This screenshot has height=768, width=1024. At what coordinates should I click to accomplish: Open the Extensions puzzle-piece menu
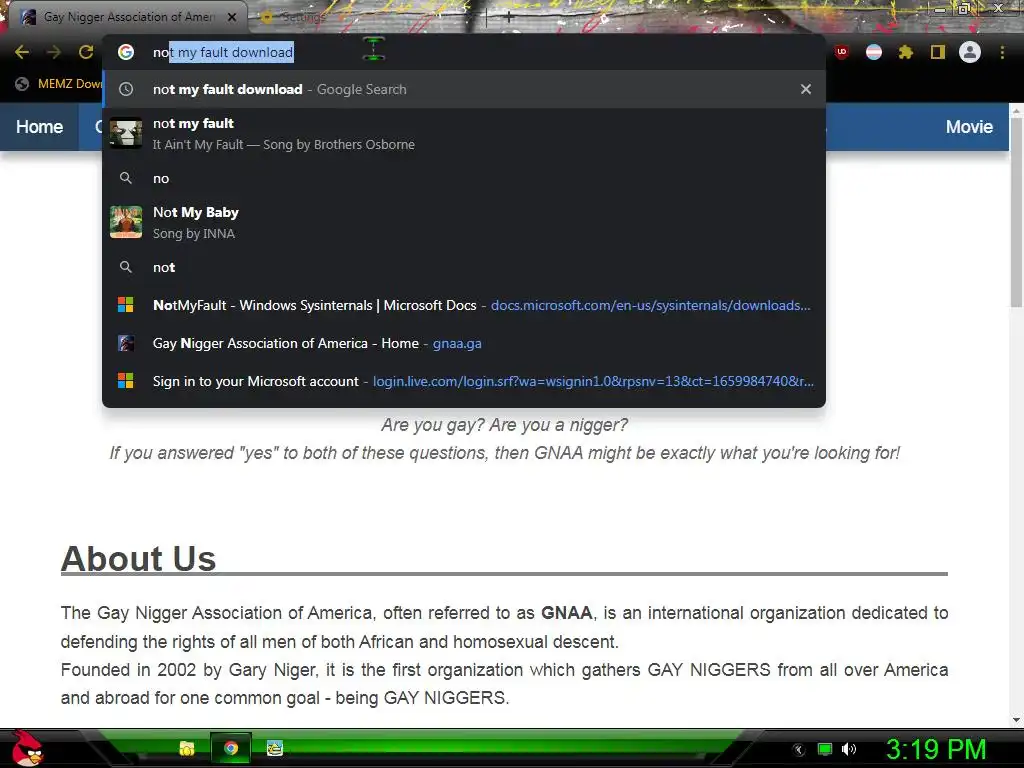click(x=906, y=52)
